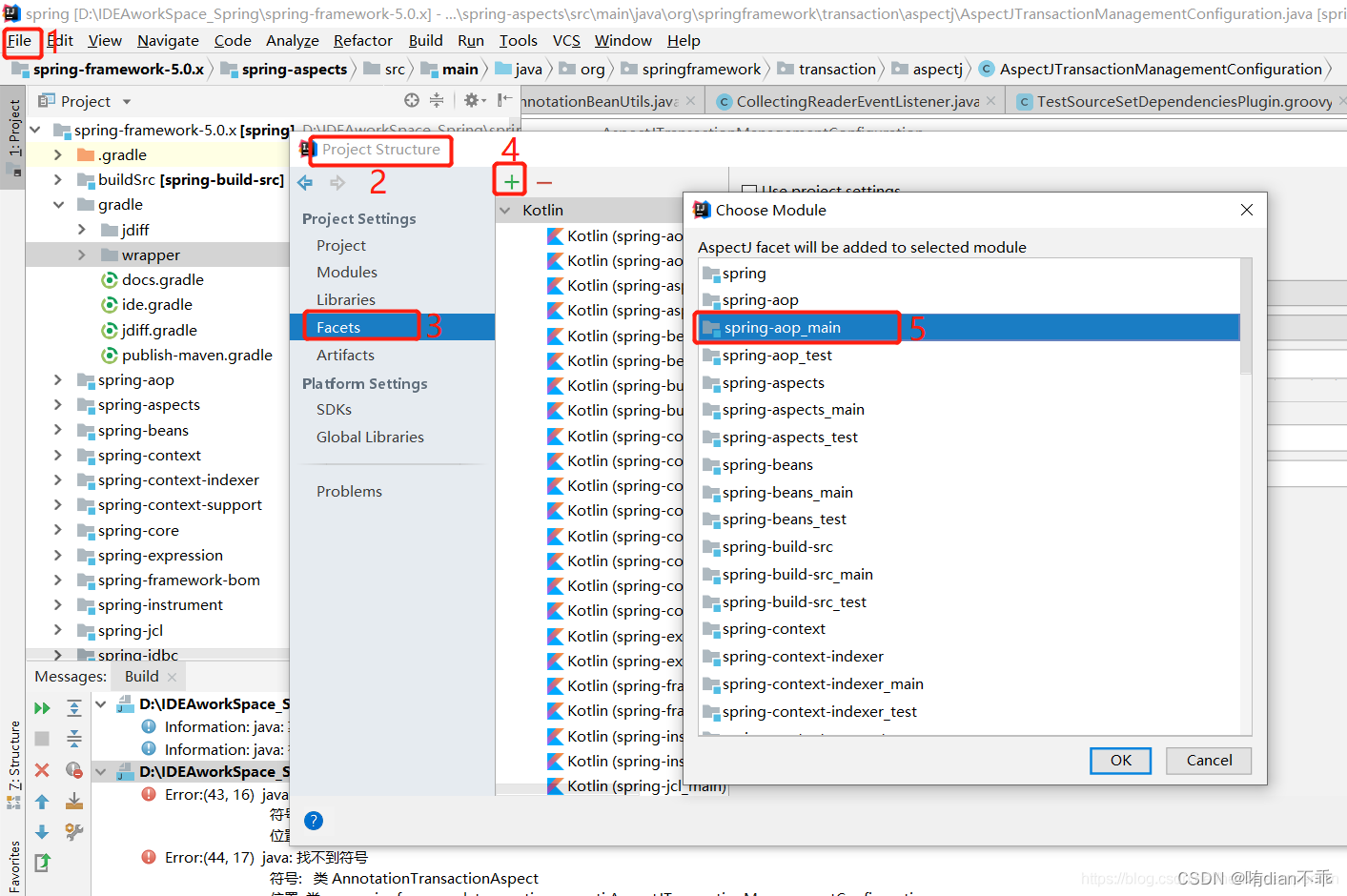Click the red X close icon in Messages
This screenshot has height=896, width=1347.
click(42, 770)
